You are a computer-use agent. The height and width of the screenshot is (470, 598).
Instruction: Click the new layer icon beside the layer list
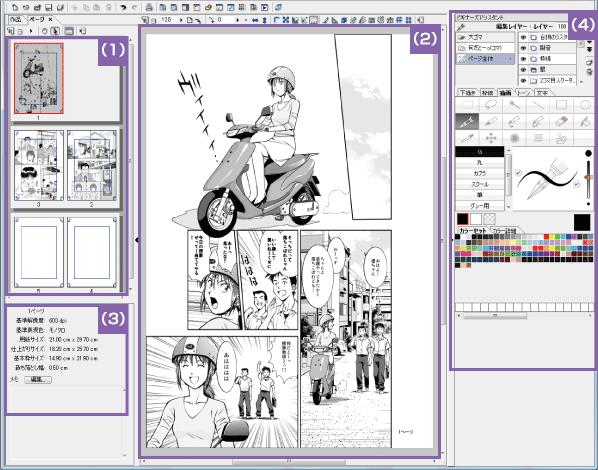[x=589, y=62]
